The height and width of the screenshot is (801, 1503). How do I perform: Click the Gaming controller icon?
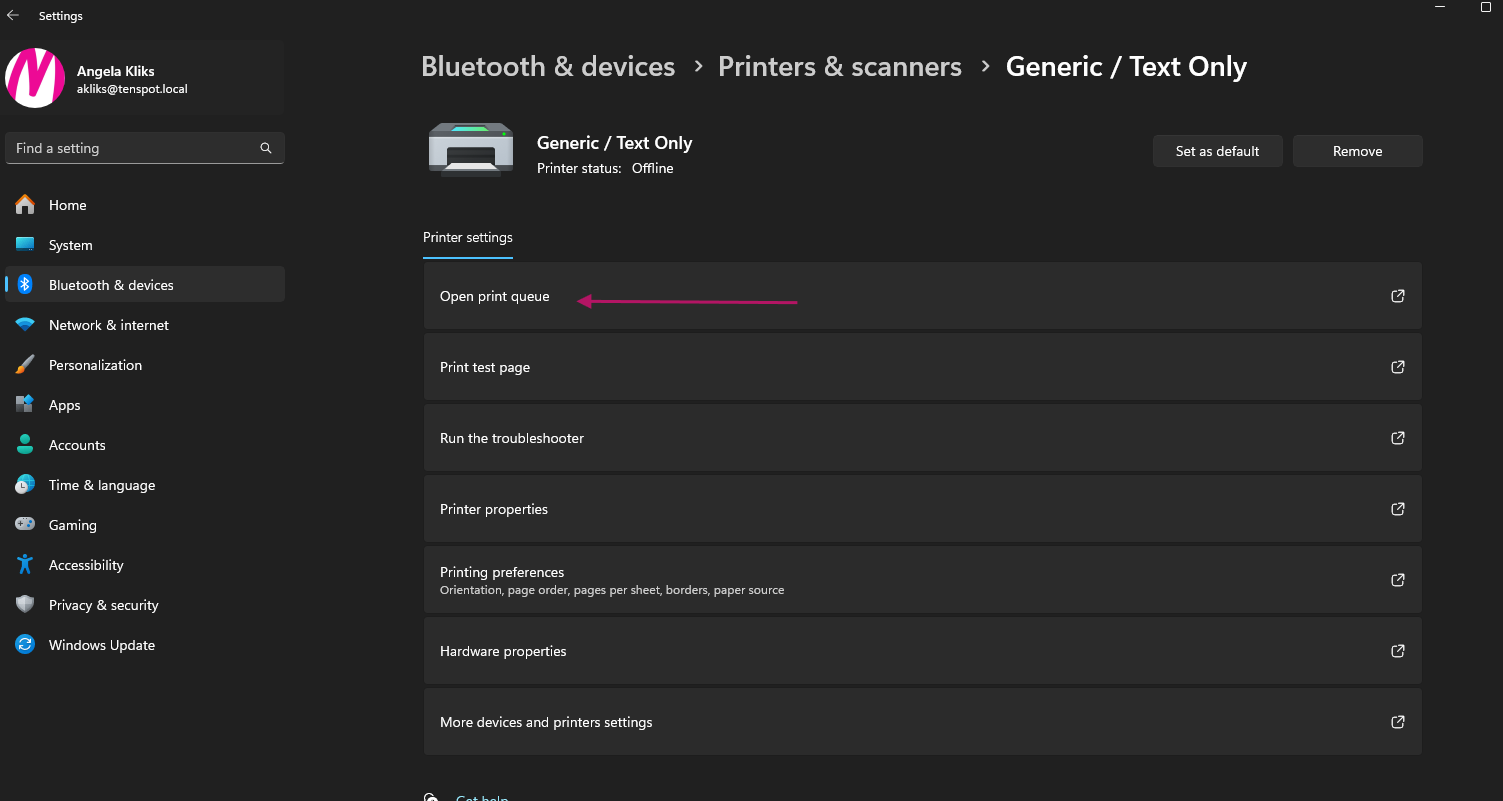click(25, 525)
